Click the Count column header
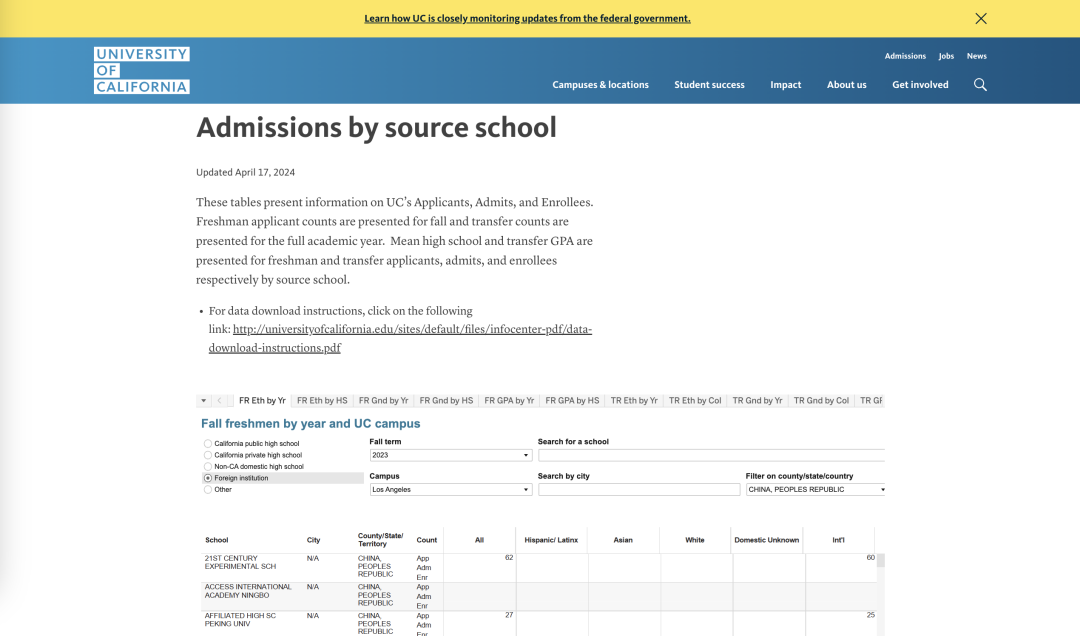This screenshot has height=636, width=1080. tap(426, 540)
